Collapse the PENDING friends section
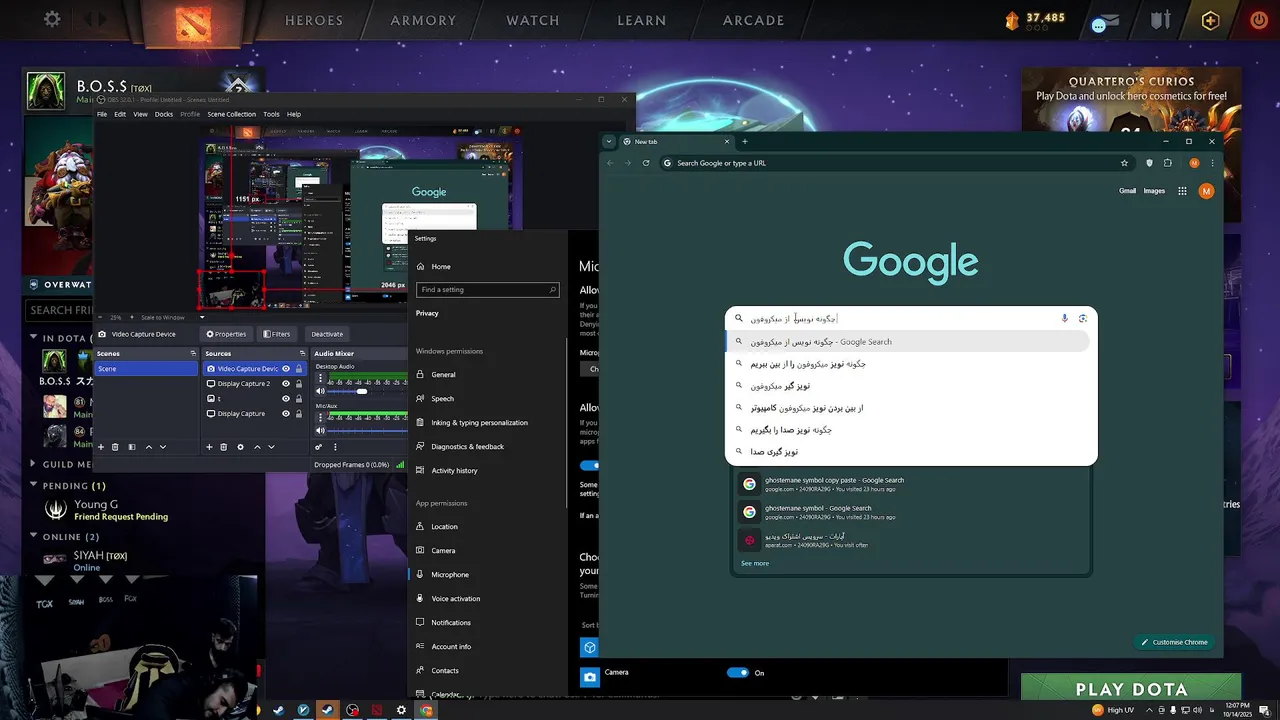The width and height of the screenshot is (1280, 720). [x=33, y=485]
